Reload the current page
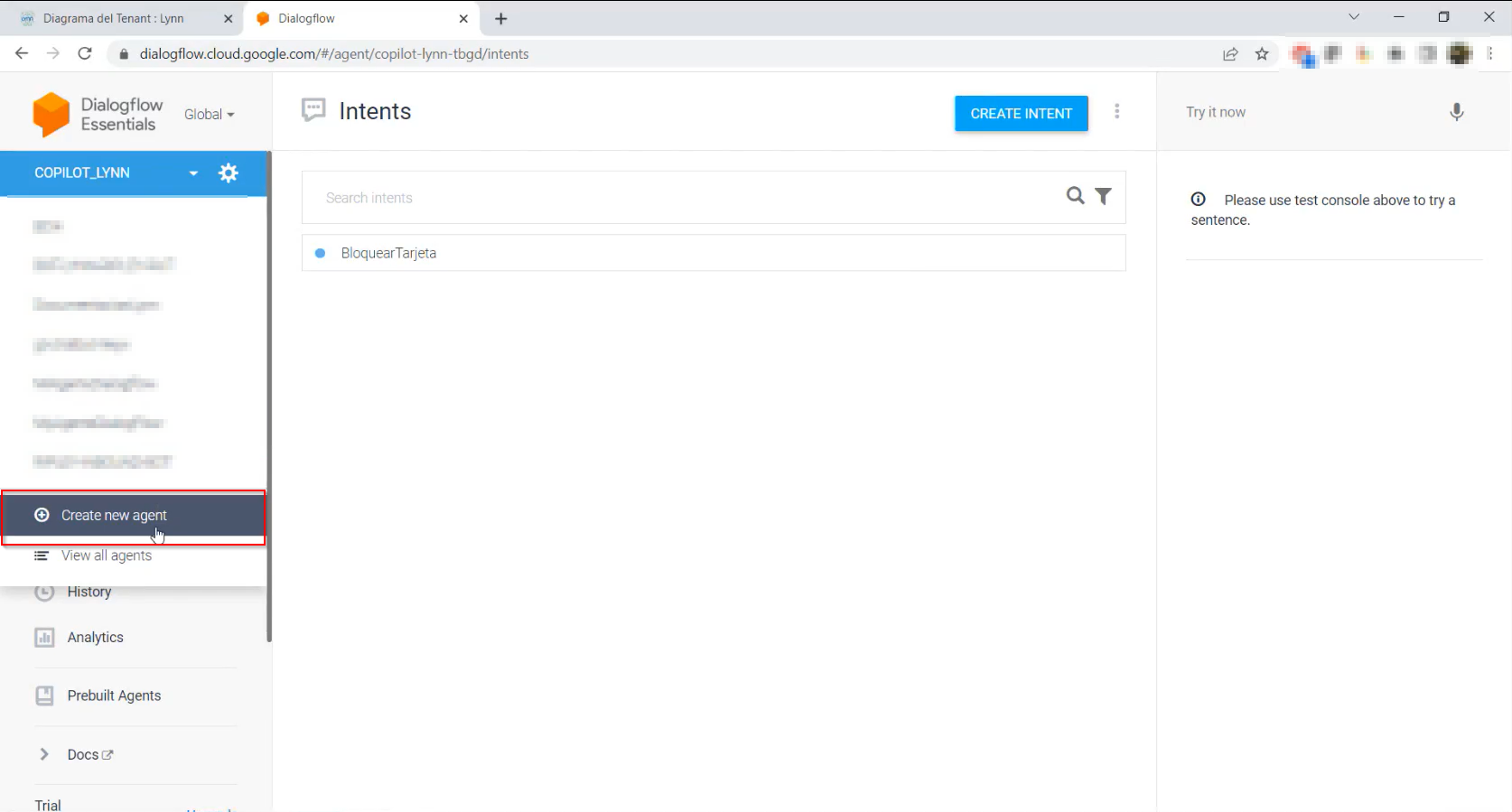The width and height of the screenshot is (1512, 812). coord(85,53)
